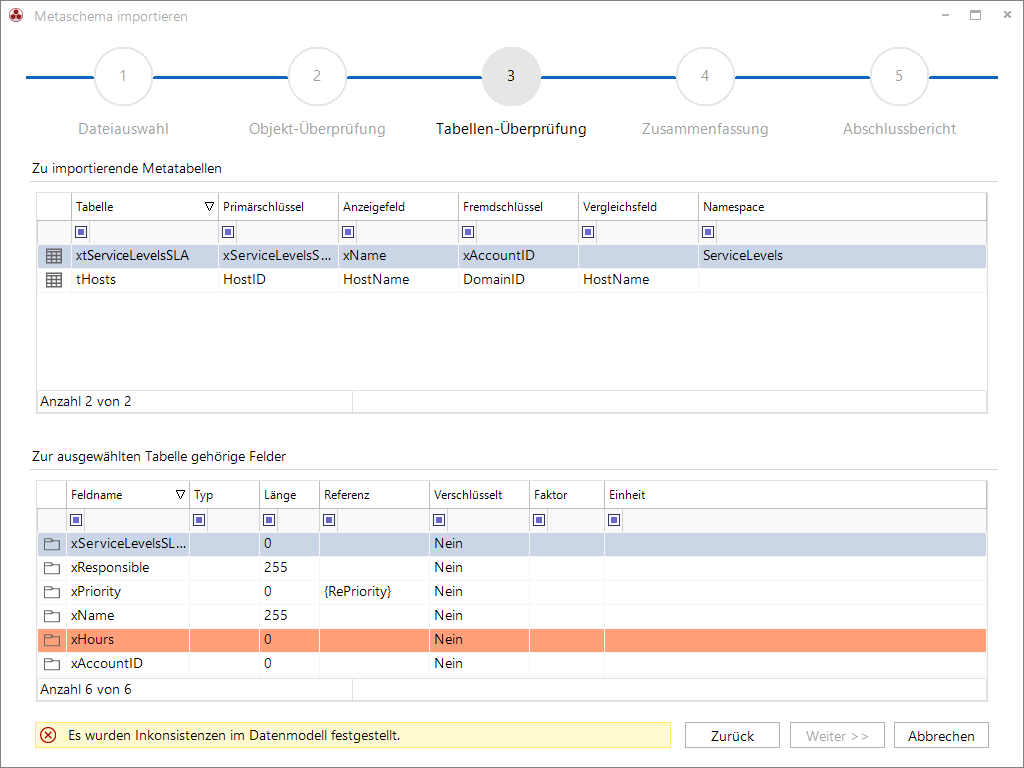Go to step 1 Dateiauswahl
The width and height of the screenshot is (1024, 768).
coord(123,76)
